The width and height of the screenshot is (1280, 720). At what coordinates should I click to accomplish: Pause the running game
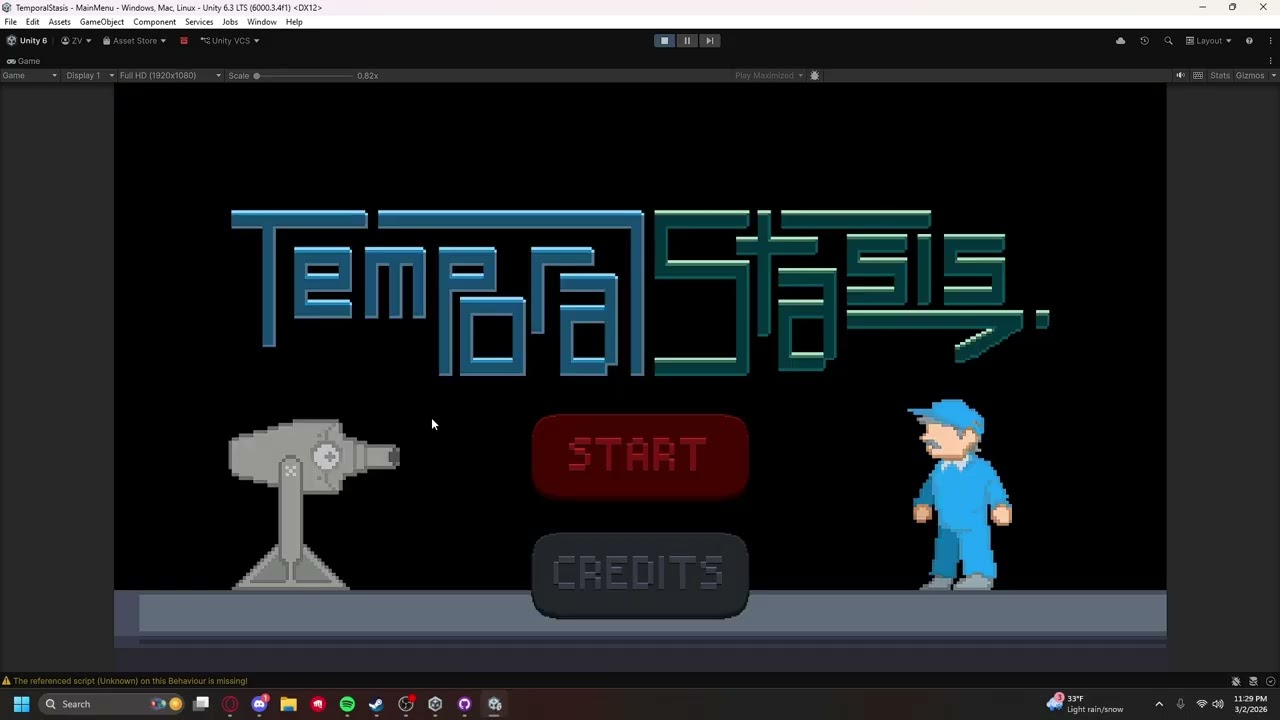[687, 41]
